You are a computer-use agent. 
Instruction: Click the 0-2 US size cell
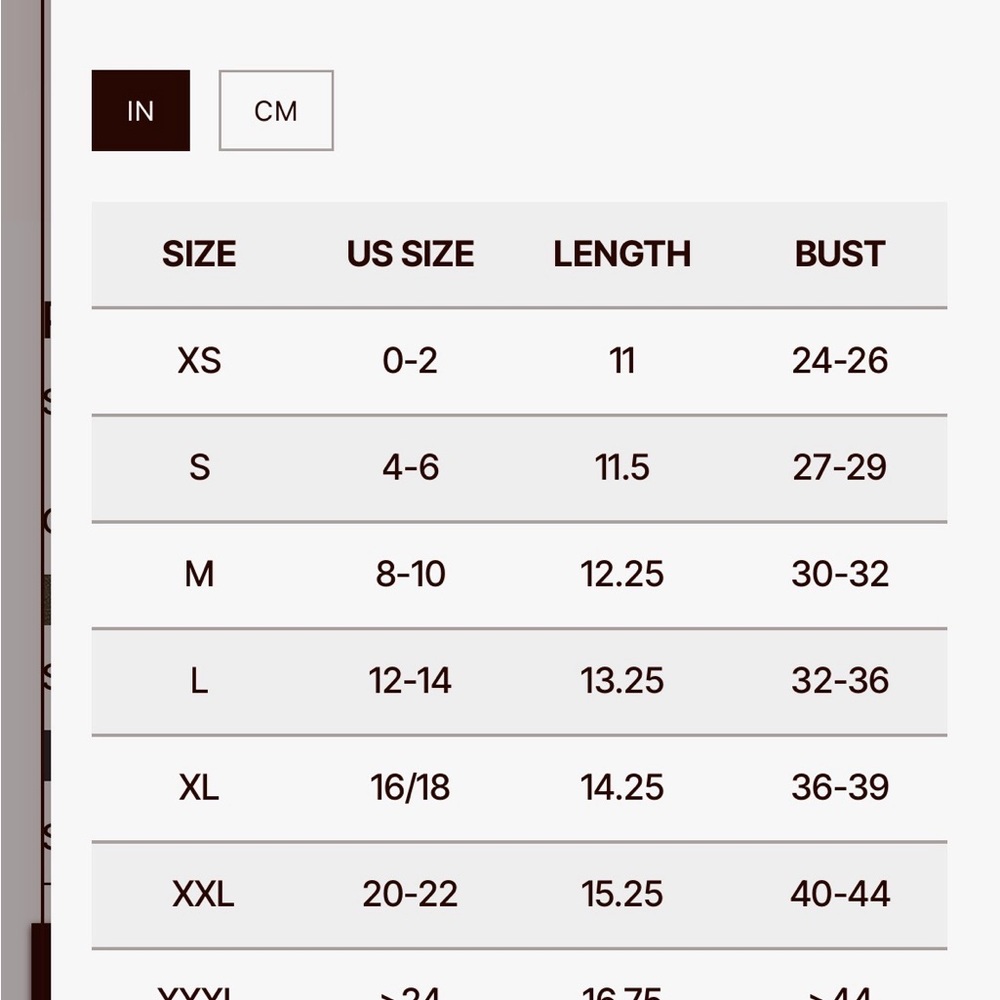[x=410, y=360]
